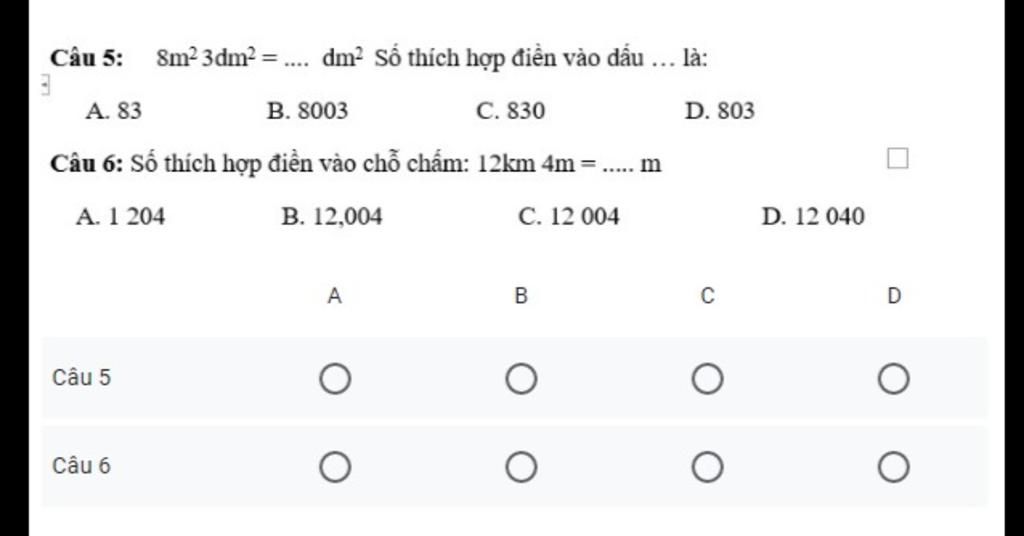The width and height of the screenshot is (1024, 536).
Task: Select option A for Câu 6
Action: 335,467
